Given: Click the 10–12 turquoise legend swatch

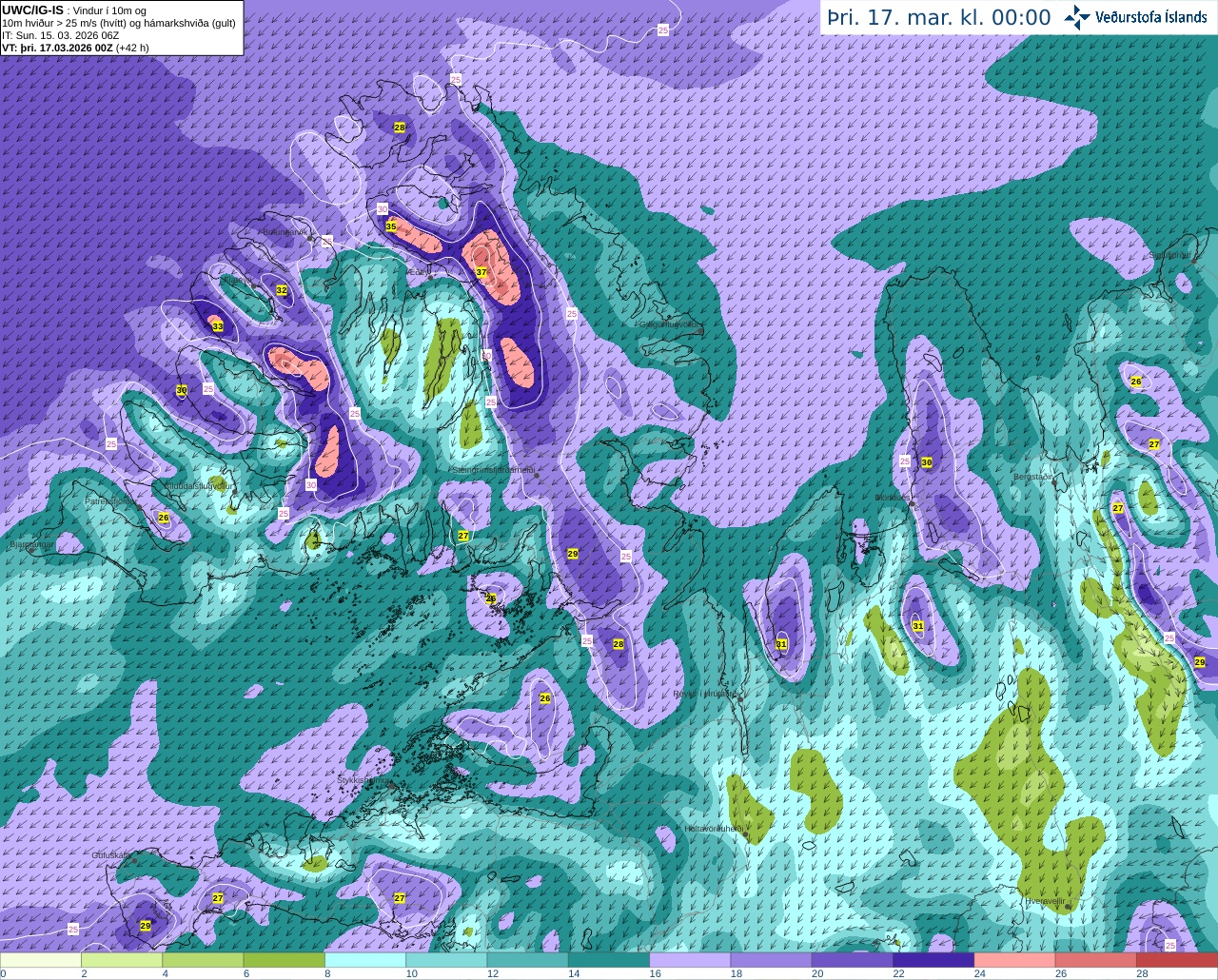Looking at the screenshot, I should click(x=446, y=960).
